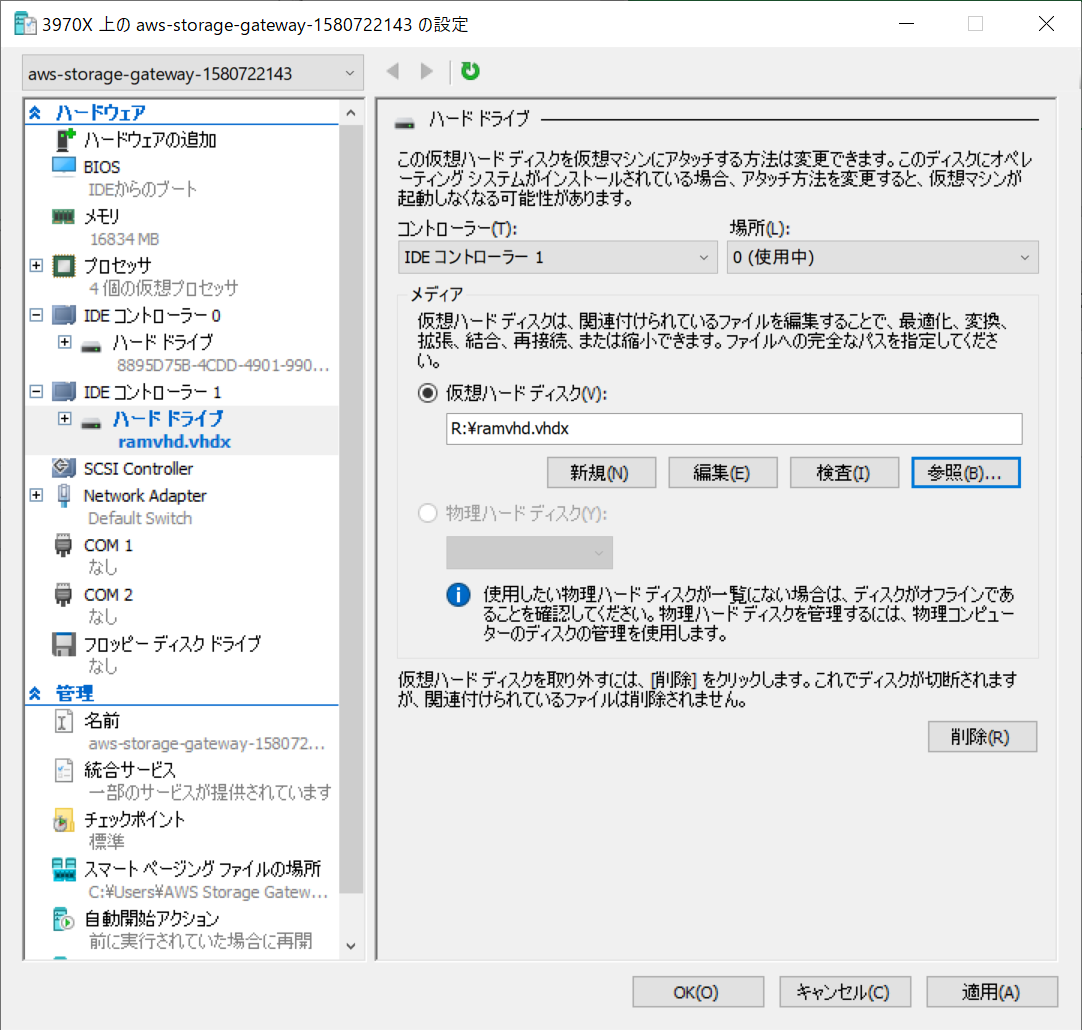Click the R:¥ramvhd.vhdx path field
Screen dimensions: 1082x1030
point(734,429)
